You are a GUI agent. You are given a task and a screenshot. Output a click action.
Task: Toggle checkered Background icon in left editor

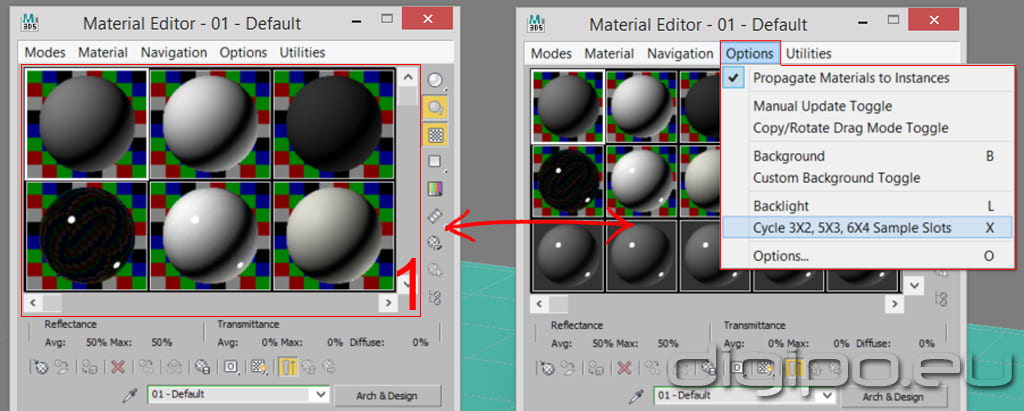(435, 134)
